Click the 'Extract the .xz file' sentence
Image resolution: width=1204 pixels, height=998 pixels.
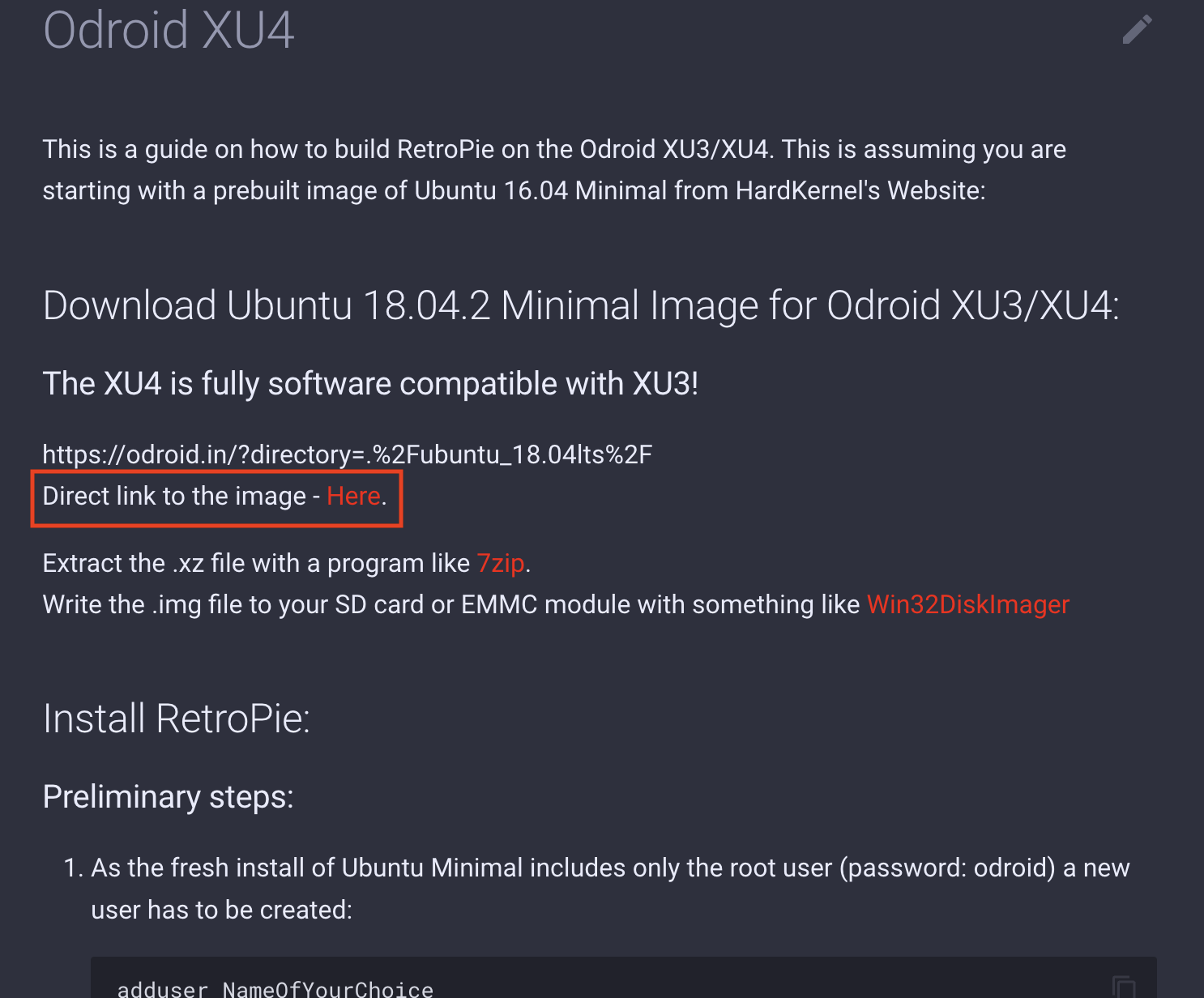coord(256,563)
